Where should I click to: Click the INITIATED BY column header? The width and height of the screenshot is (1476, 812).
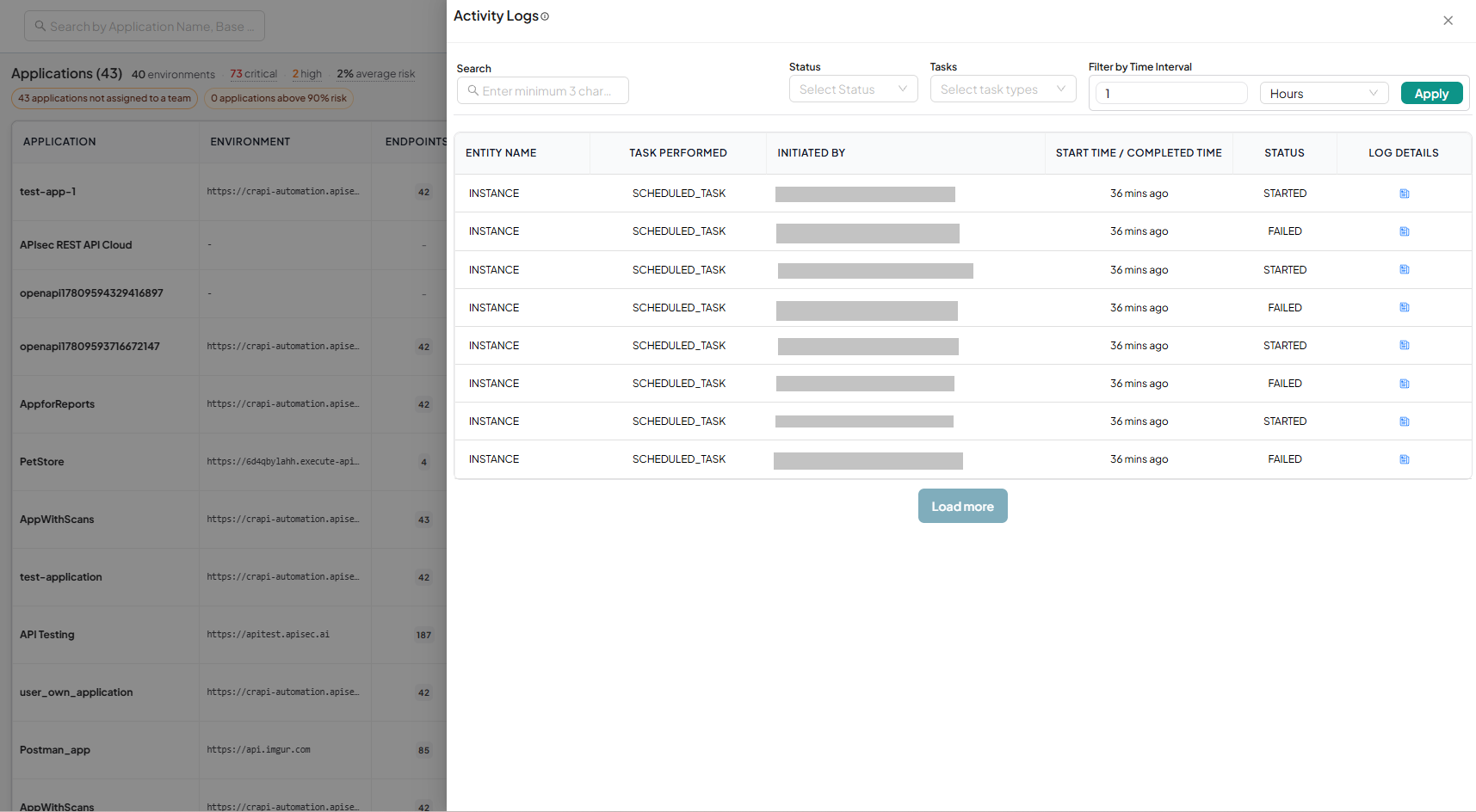click(x=811, y=153)
